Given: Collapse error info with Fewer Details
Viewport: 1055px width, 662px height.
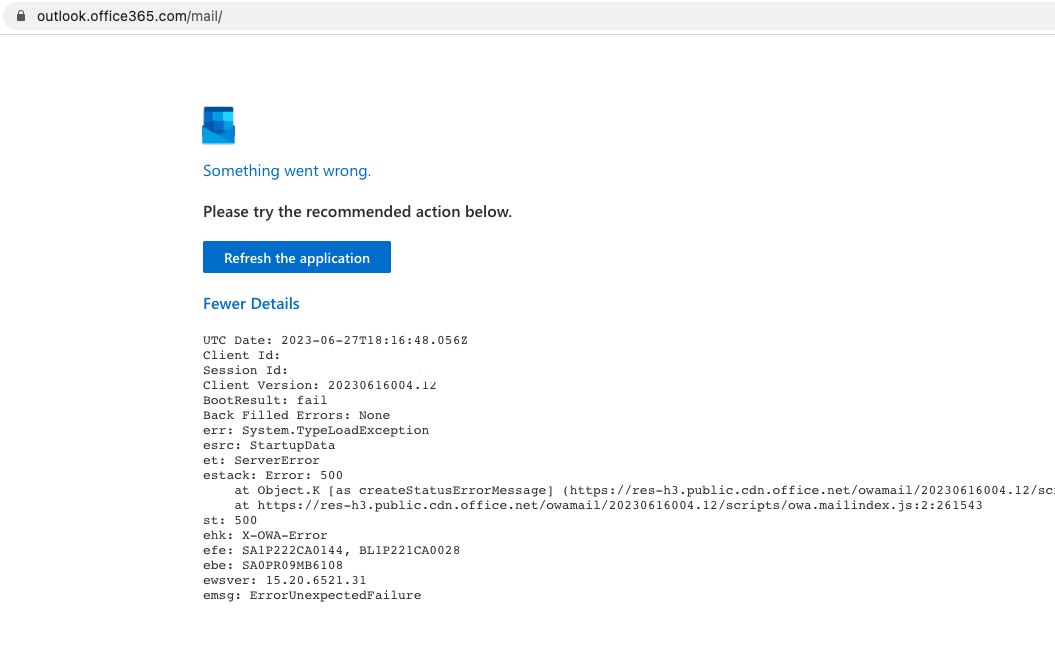Looking at the screenshot, I should (x=251, y=303).
